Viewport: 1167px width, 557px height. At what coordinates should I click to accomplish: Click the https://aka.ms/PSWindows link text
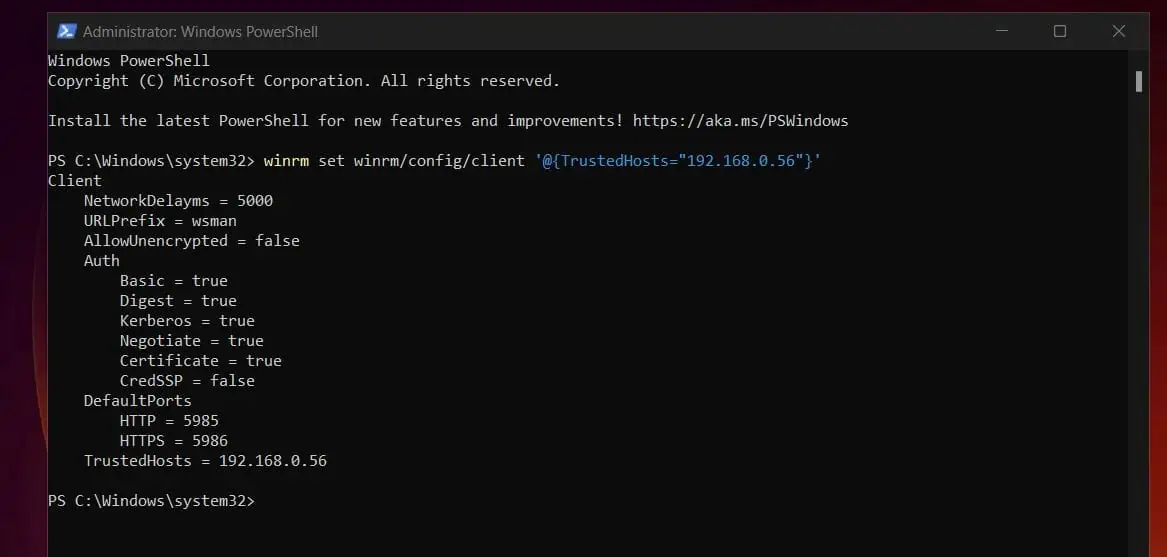tap(741, 121)
